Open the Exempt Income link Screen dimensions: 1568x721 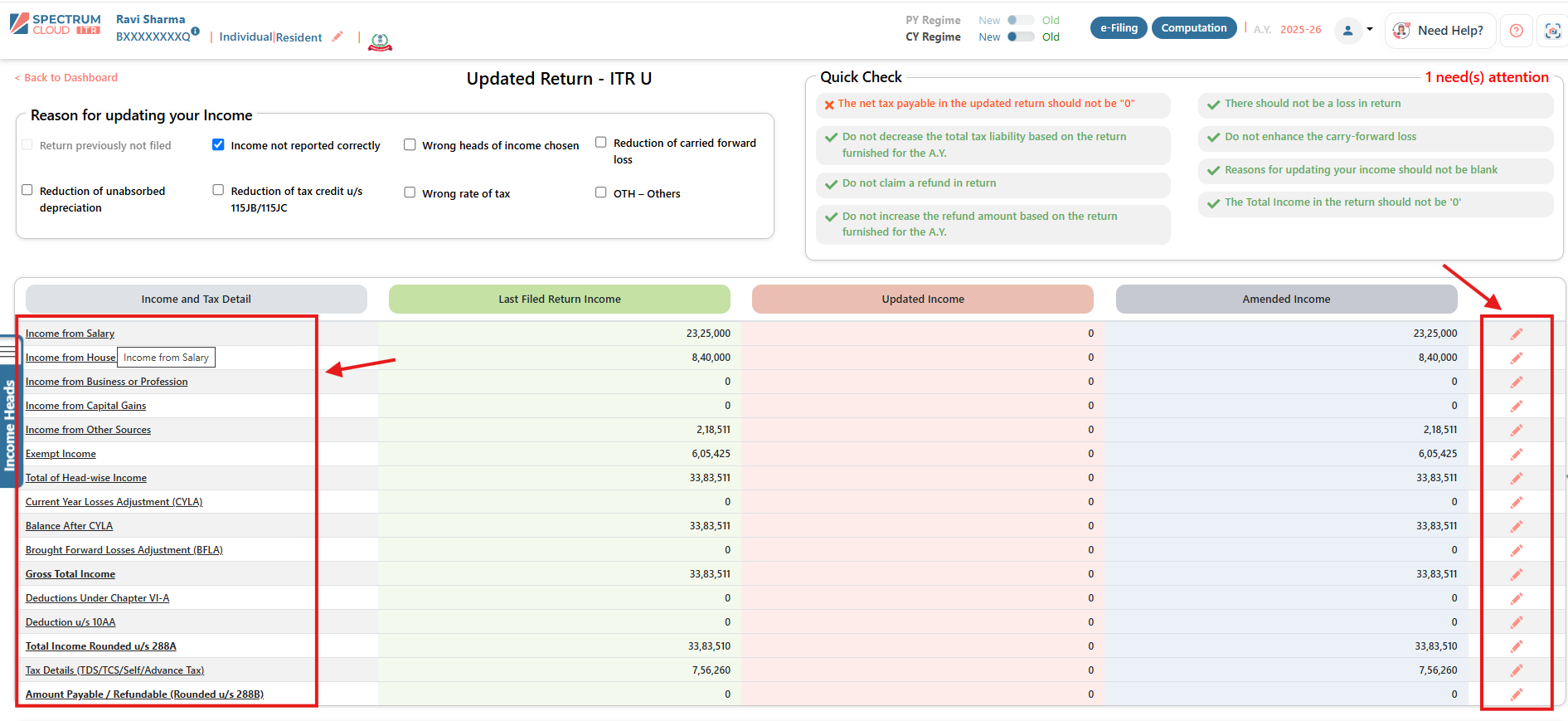point(61,454)
